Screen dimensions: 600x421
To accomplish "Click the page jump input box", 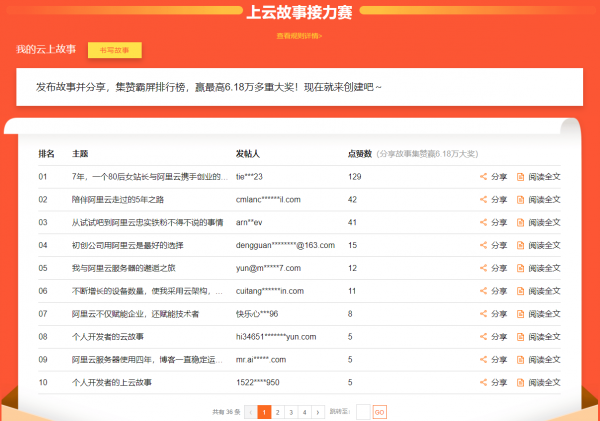I will coord(362,411).
